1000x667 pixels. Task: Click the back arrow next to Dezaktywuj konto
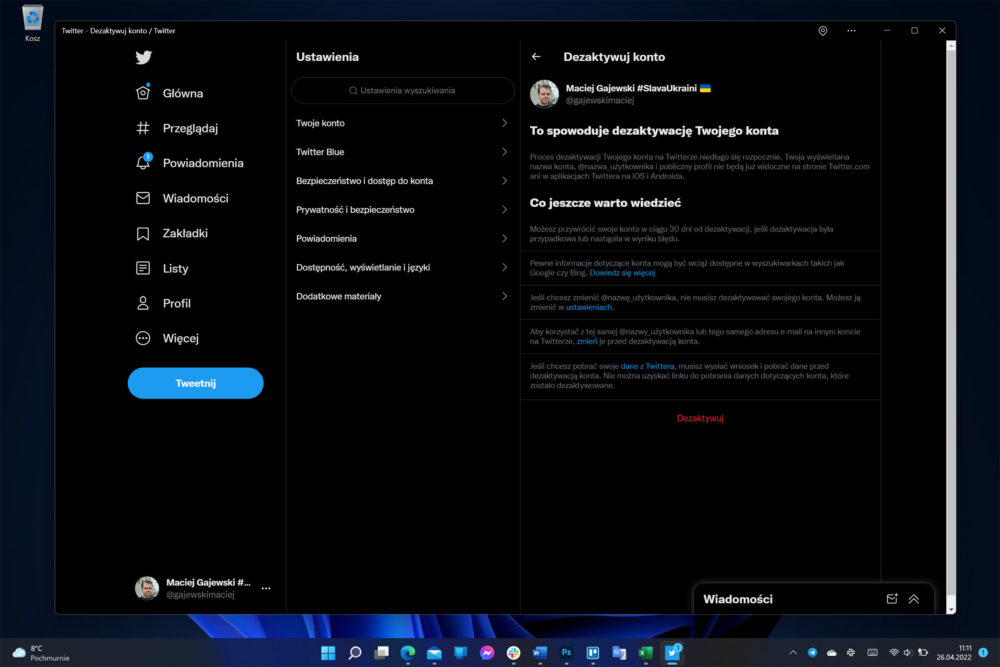click(536, 57)
